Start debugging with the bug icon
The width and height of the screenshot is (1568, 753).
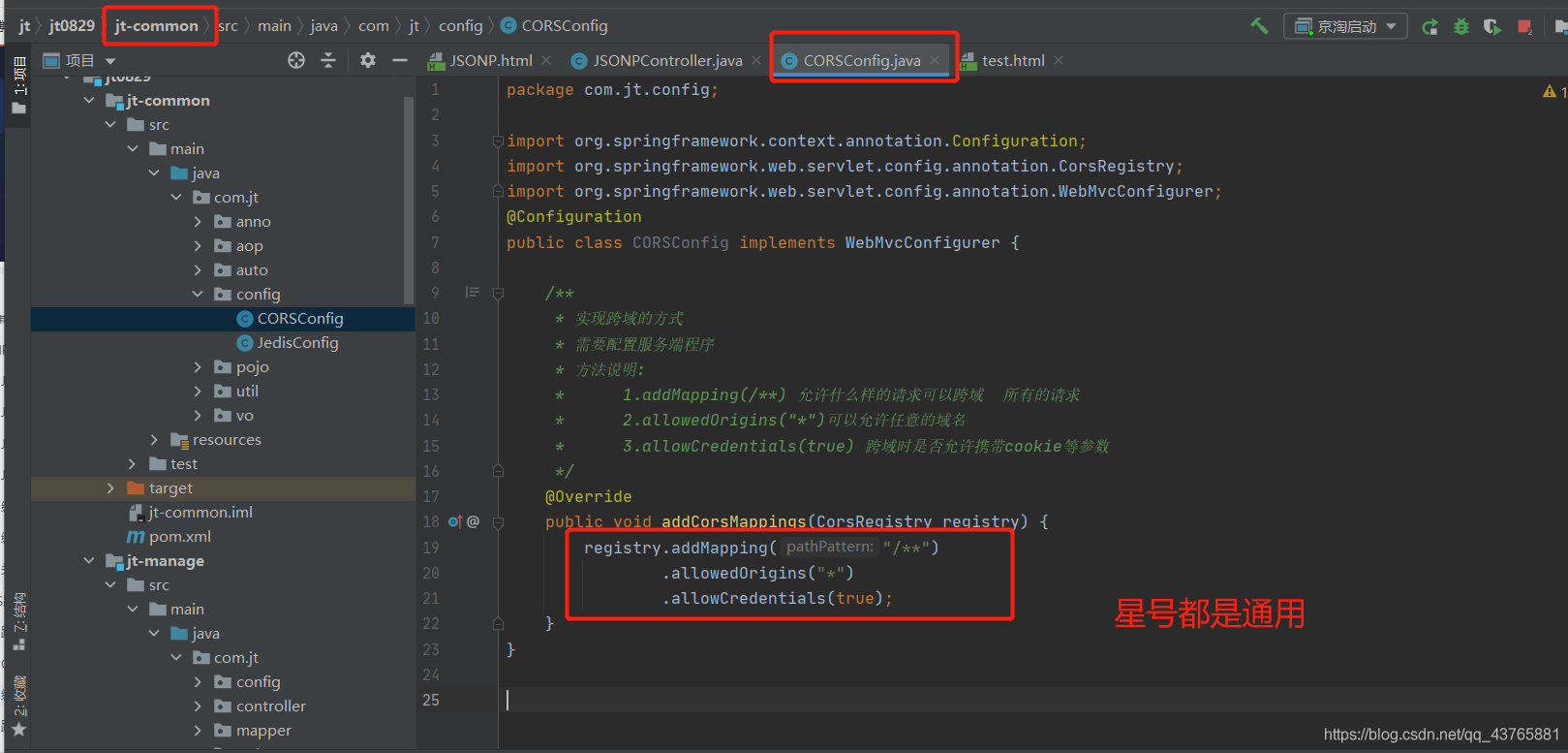1461,26
